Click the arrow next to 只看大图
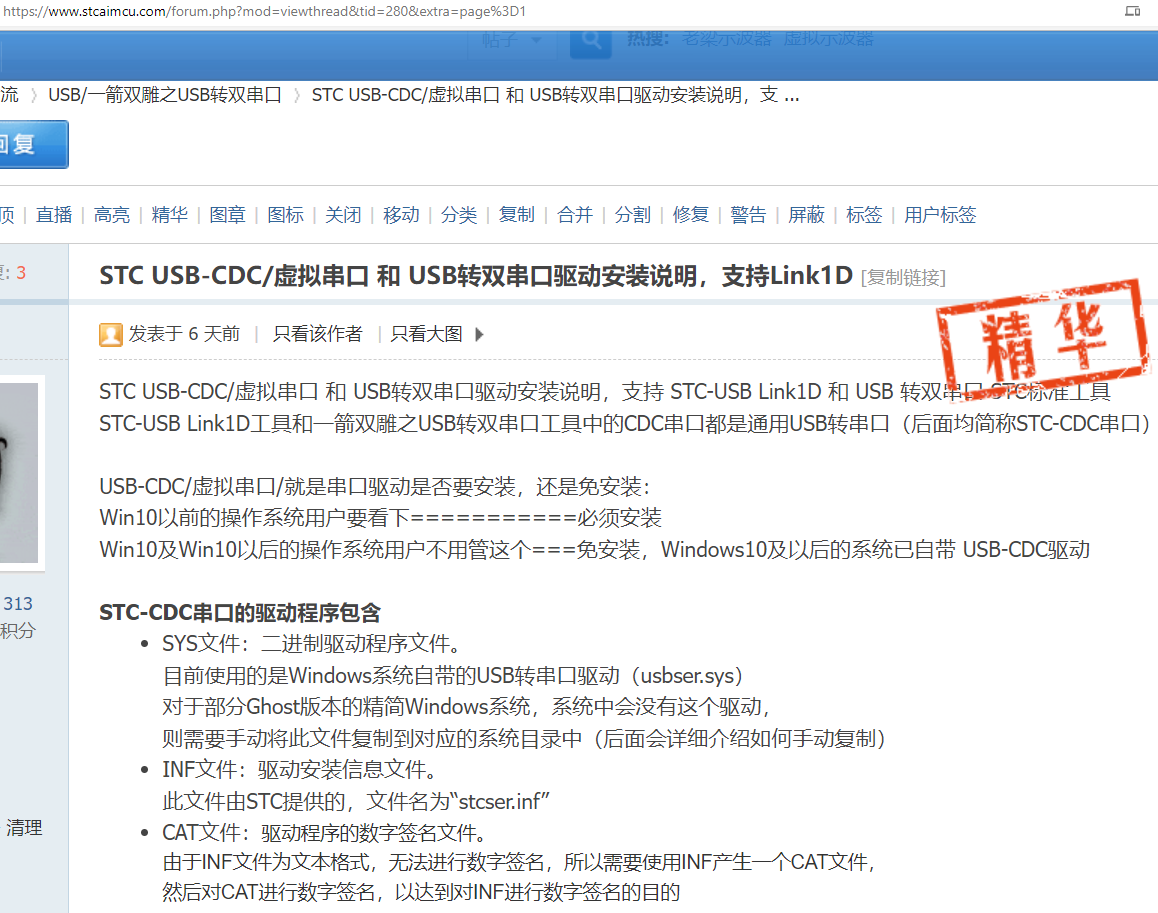Image resolution: width=1158 pixels, height=913 pixels. pos(479,335)
